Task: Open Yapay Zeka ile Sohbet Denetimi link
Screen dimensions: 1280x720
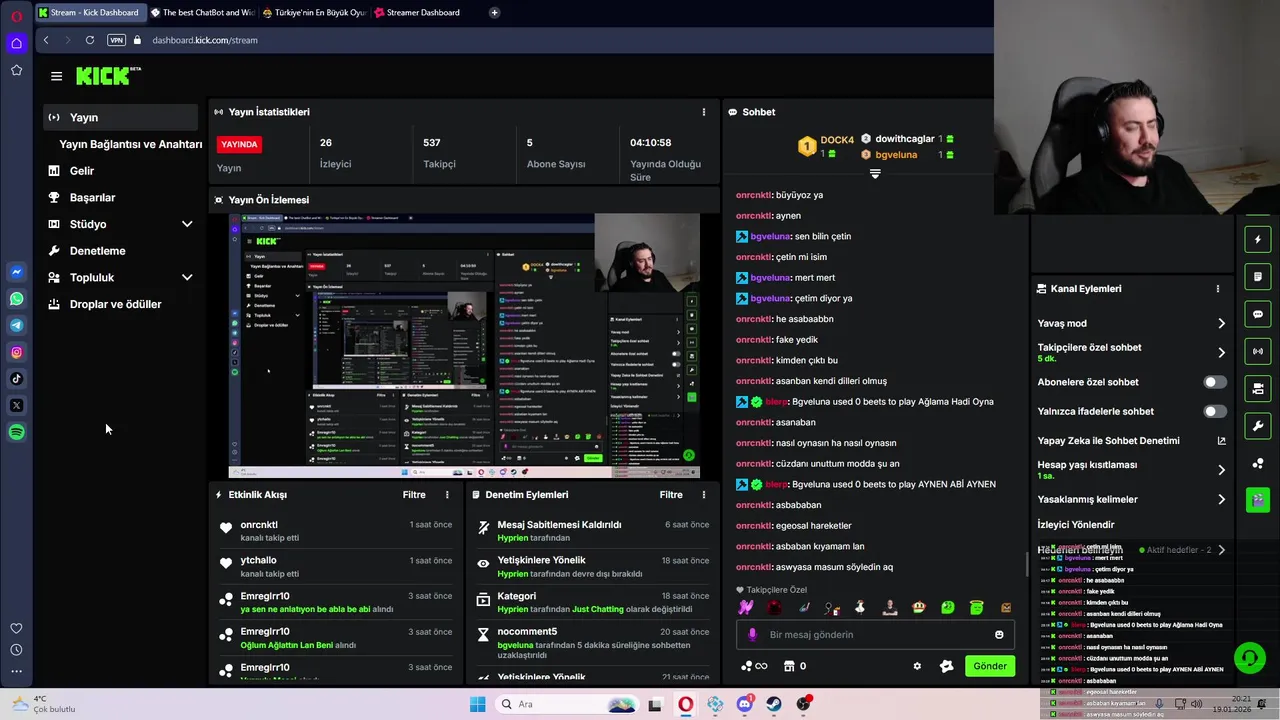Action: (x=1131, y=441)
